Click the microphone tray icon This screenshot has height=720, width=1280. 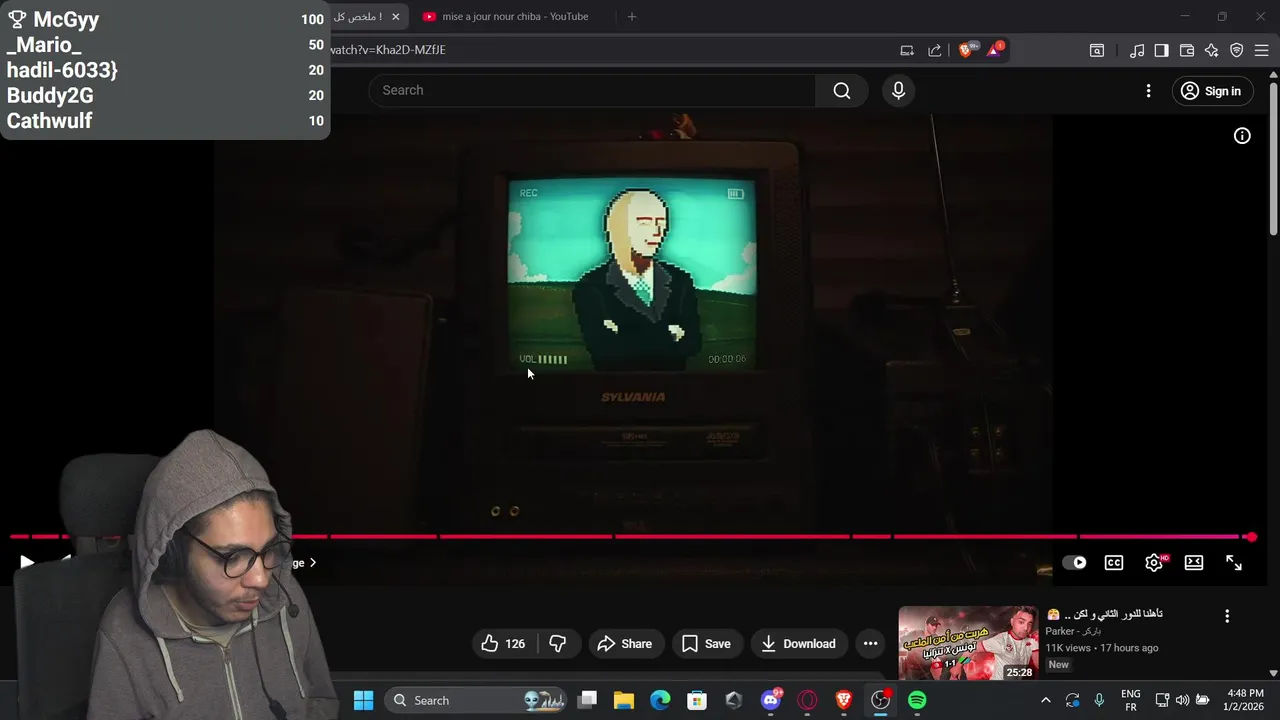[x=1099, y=700]
